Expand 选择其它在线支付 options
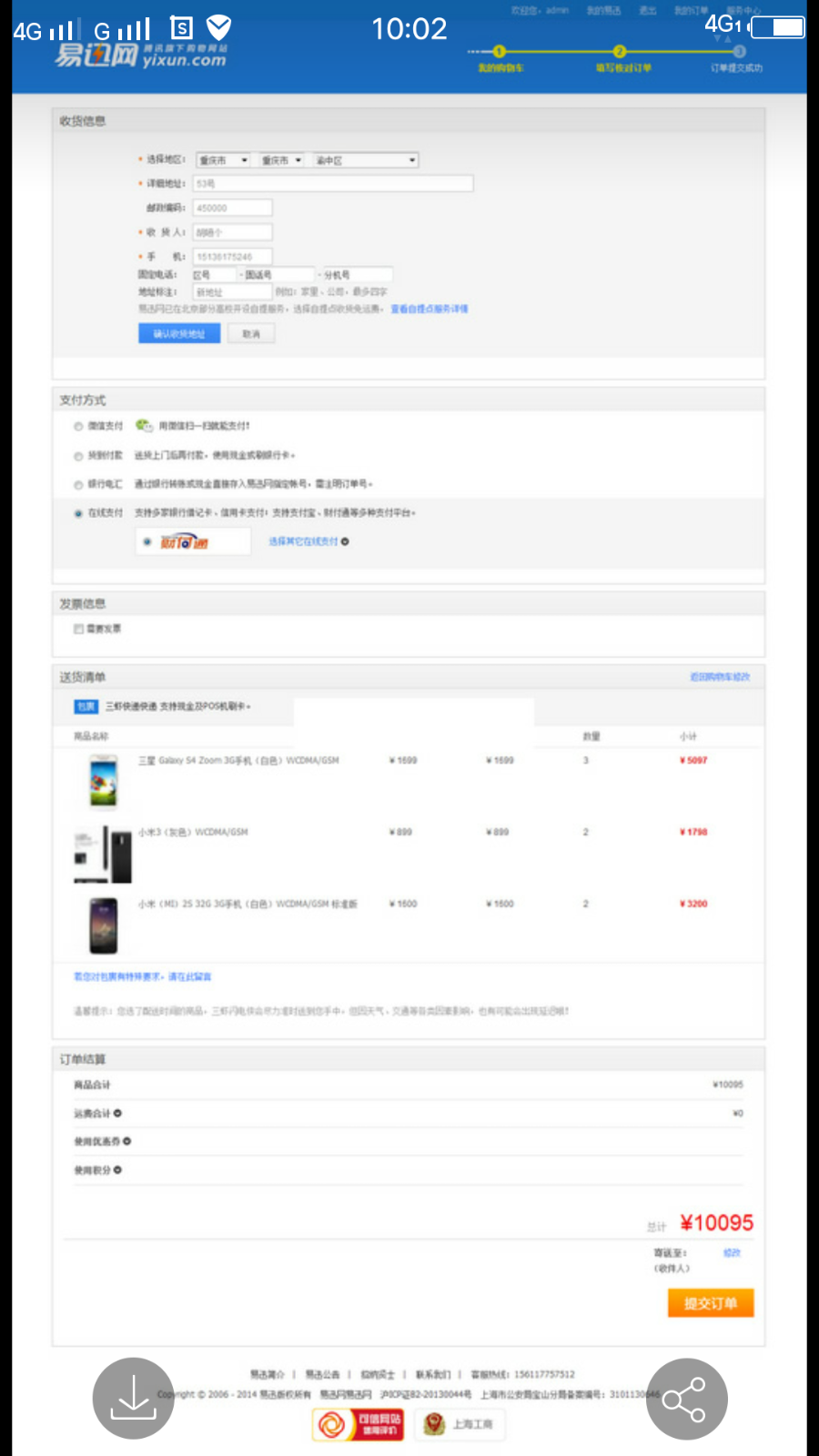 308,541
